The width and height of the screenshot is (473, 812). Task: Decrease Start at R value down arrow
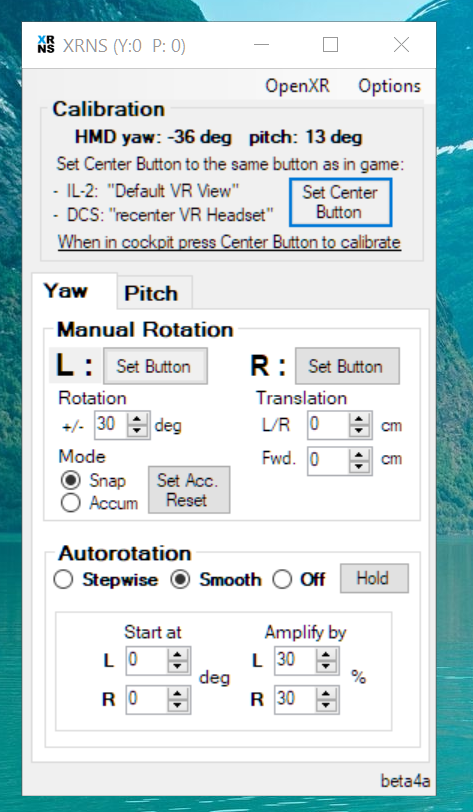[x=178, y=705]
